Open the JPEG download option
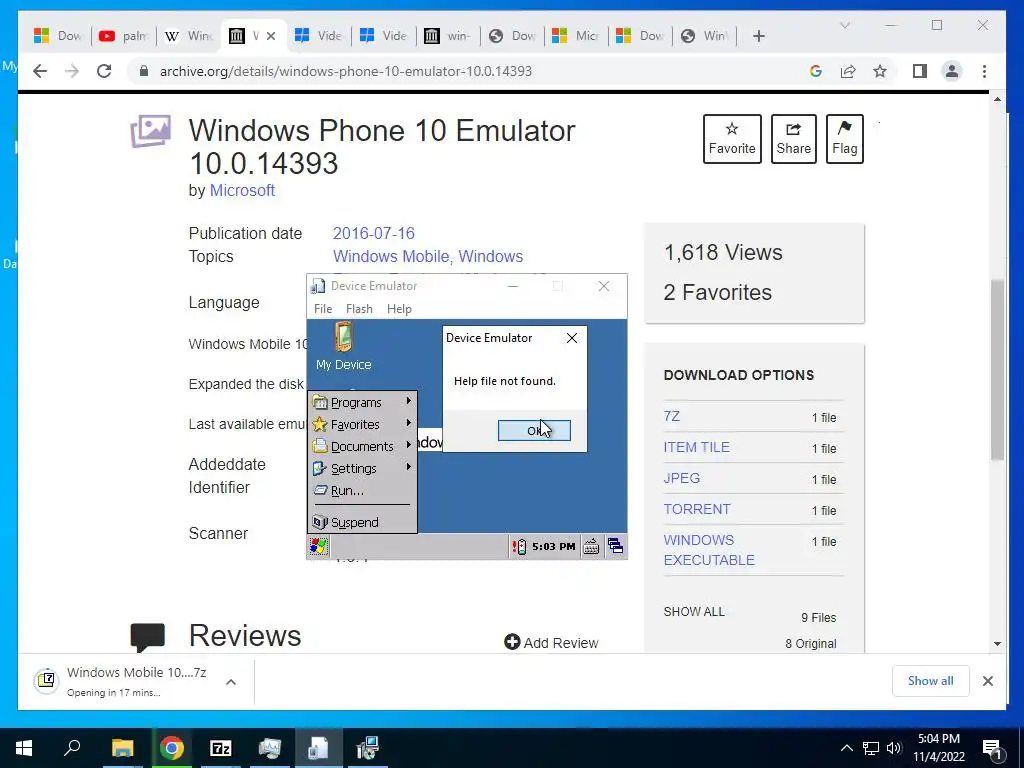Viewport: 1024px width, 768px height. [682, 478]
